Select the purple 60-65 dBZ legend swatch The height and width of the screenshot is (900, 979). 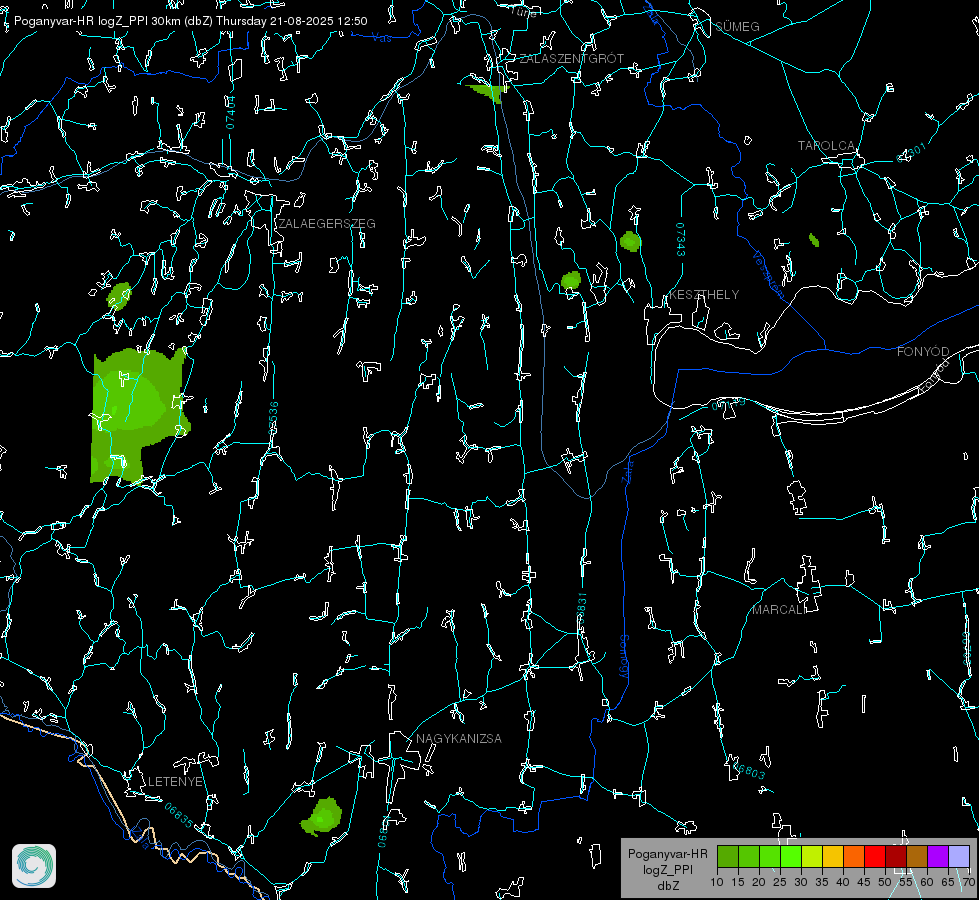tap(938, 856)
